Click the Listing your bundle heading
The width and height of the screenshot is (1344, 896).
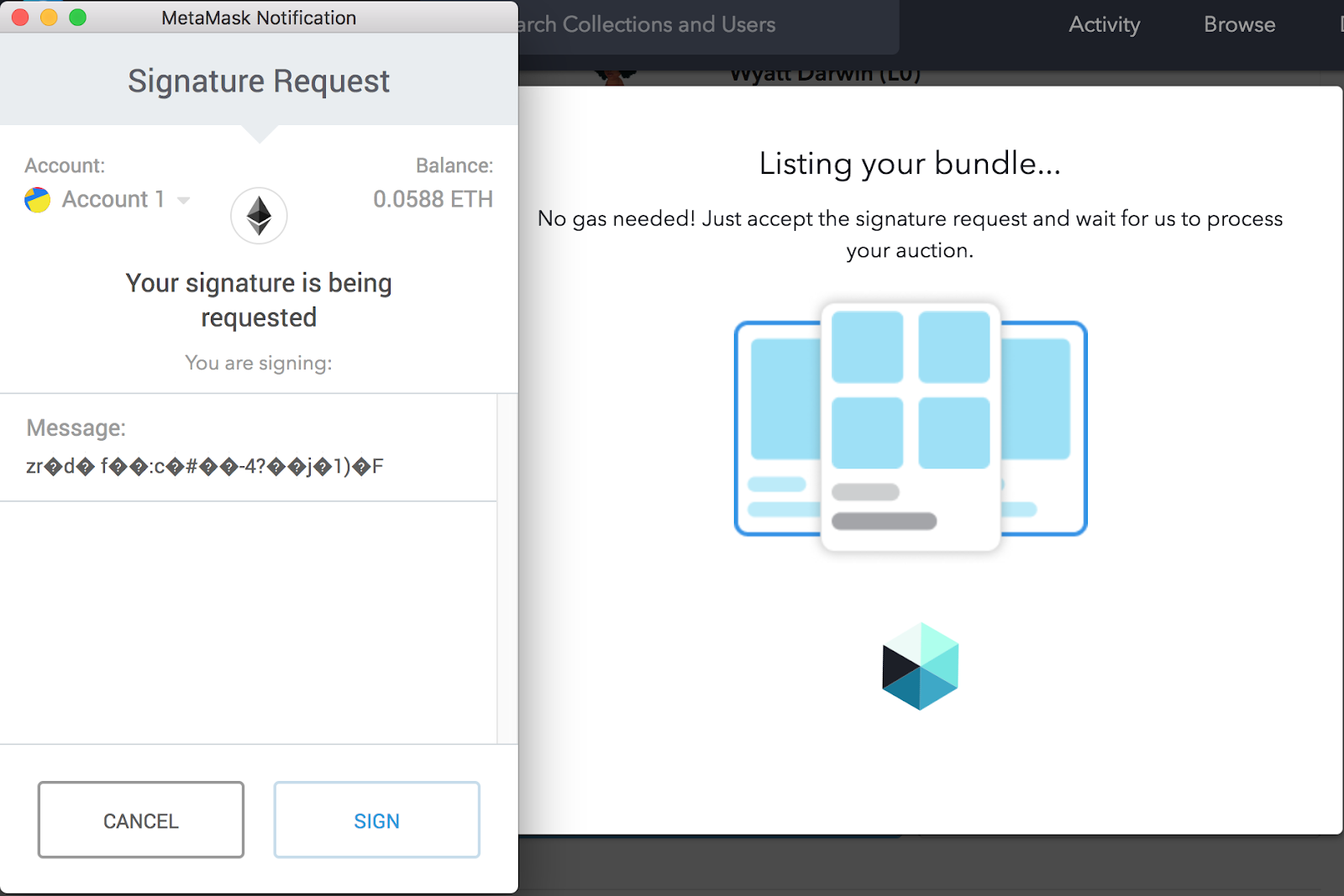[910, 164]
